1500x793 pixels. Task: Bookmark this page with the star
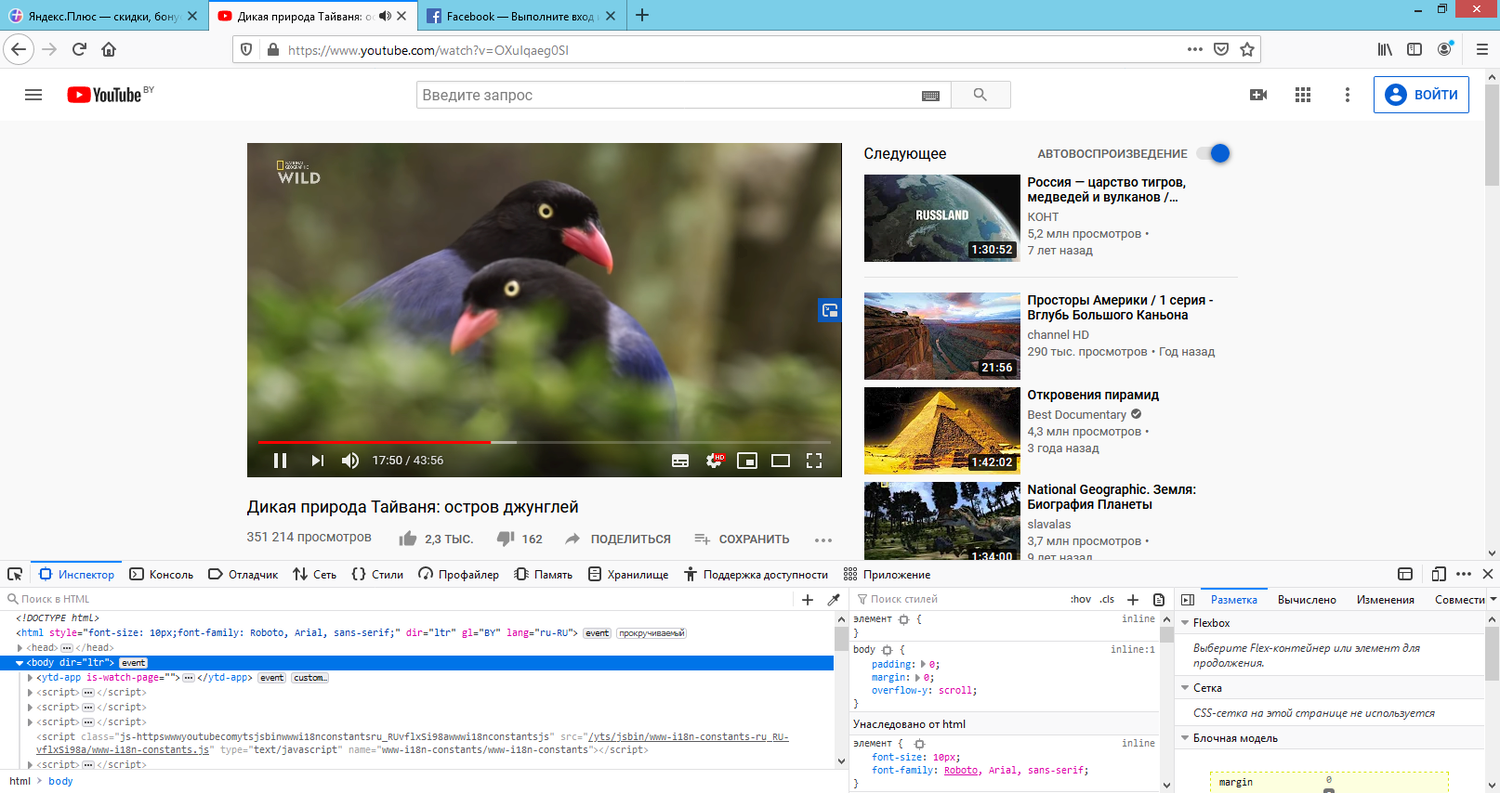[1247, 49]
